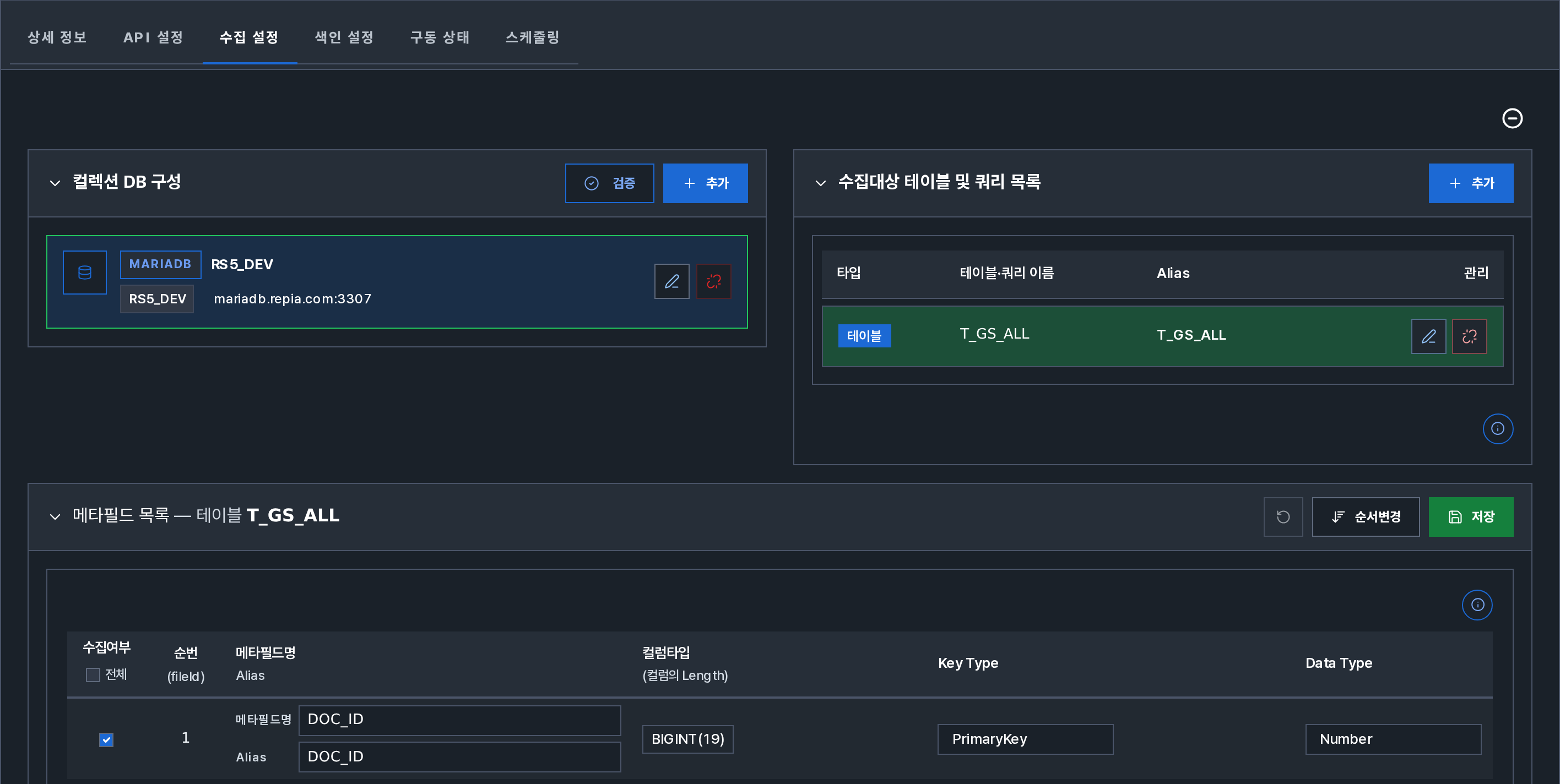Click the circled minus collapse icon
1560x784 pixels.
(x=1512, y=118)
